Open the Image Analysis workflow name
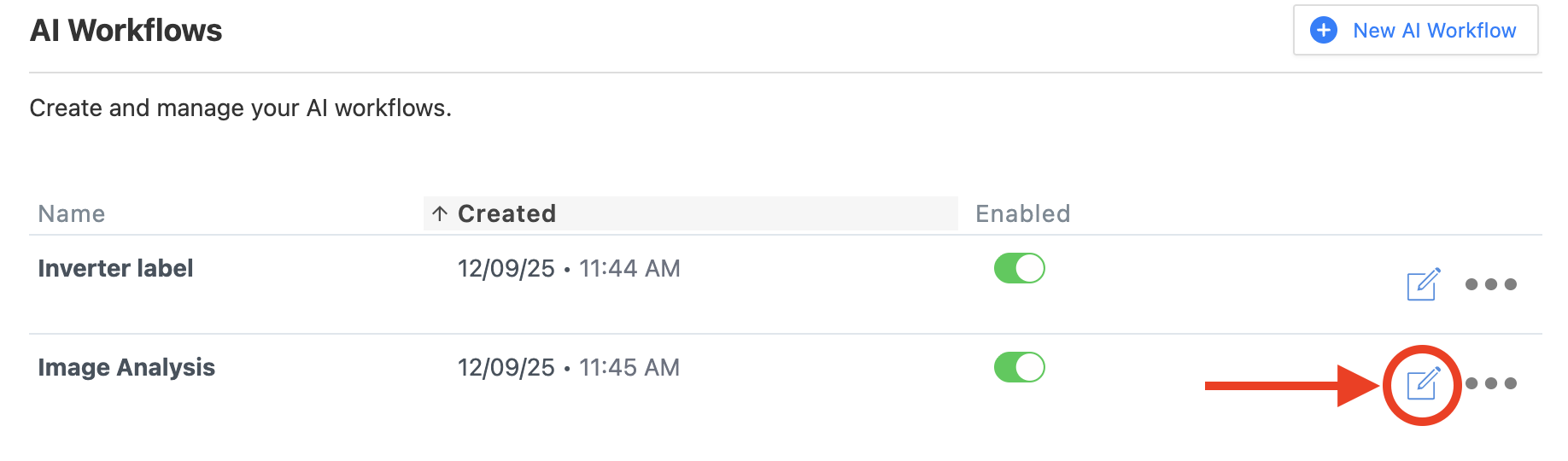Image resolution: width=1568 pixels, height=461 pixels. point(126,367)
